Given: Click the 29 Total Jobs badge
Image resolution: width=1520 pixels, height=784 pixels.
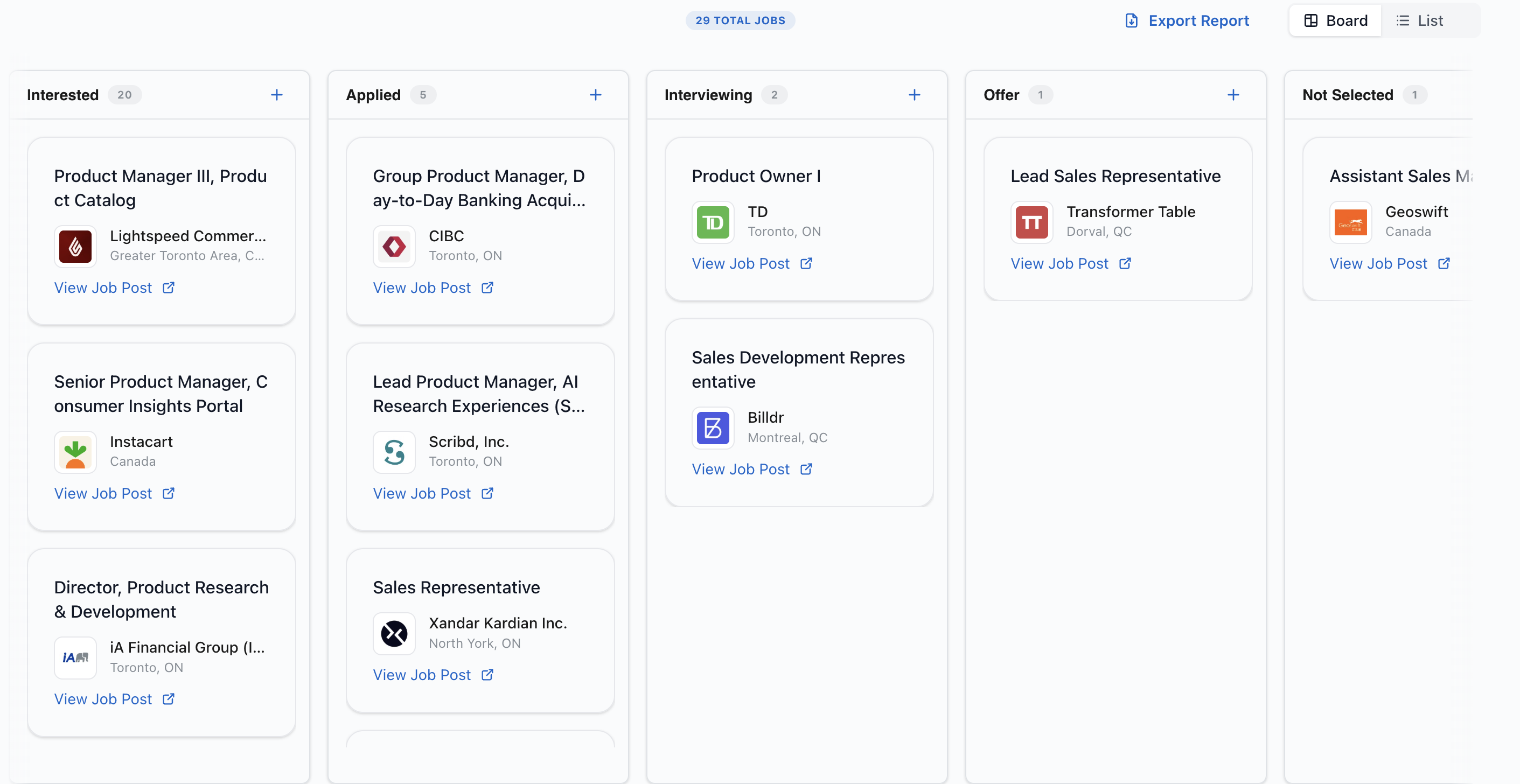Looking at the screenshot, I should coord(740,19).
